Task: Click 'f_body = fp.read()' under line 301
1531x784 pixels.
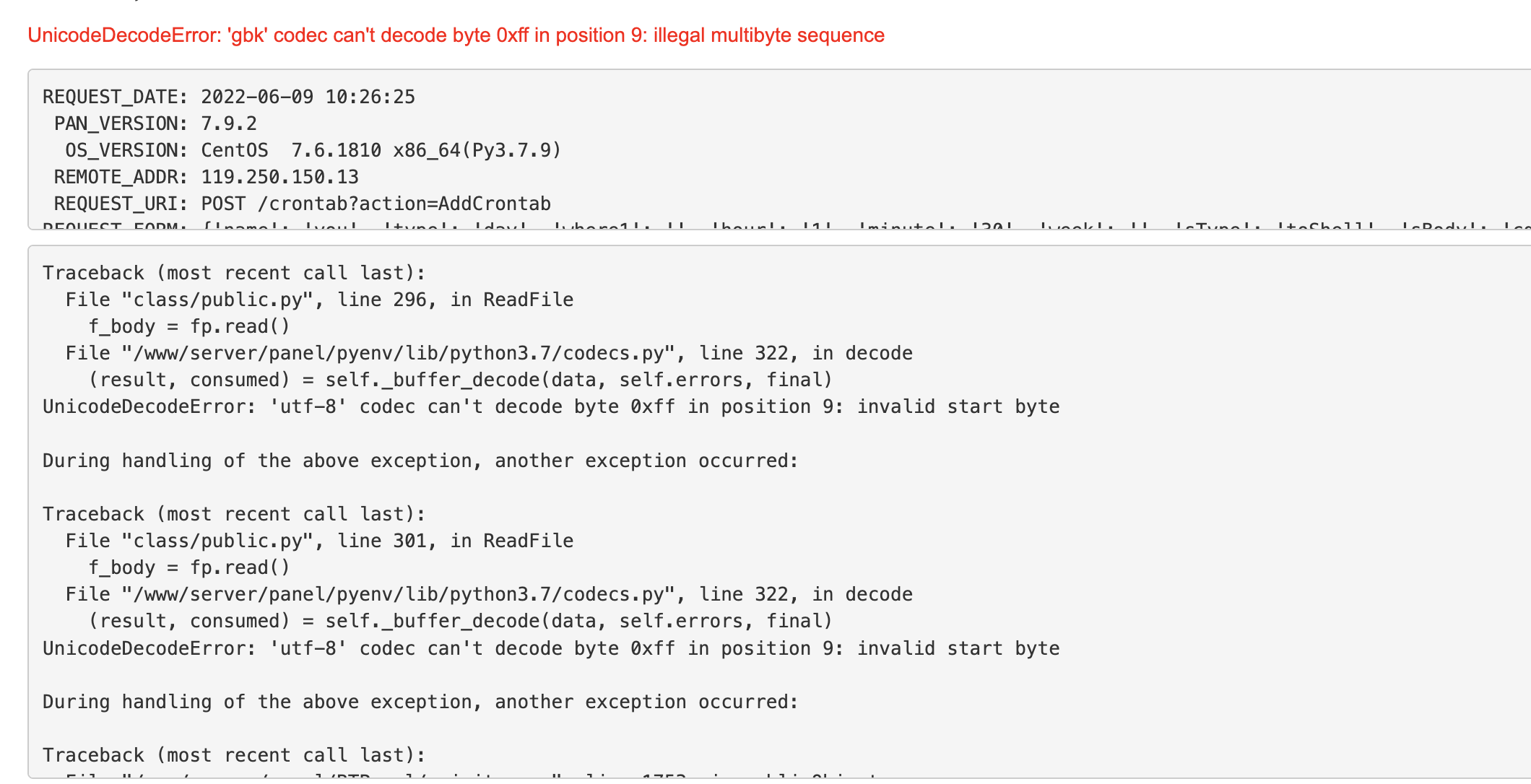Action: click(x=189, y=567)
